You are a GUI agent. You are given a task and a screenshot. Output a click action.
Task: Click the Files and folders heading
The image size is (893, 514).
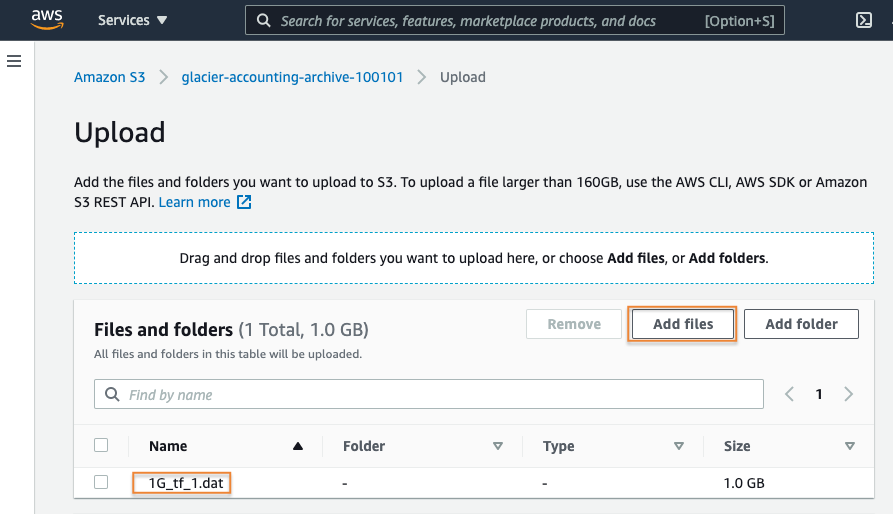(163, 330)
